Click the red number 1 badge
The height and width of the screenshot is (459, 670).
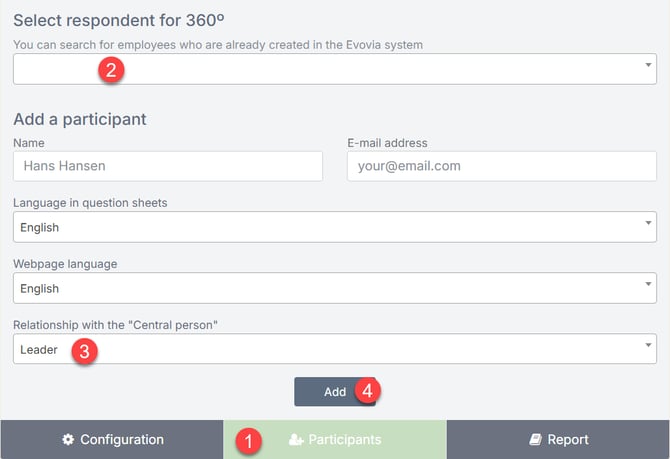[252, 439]
